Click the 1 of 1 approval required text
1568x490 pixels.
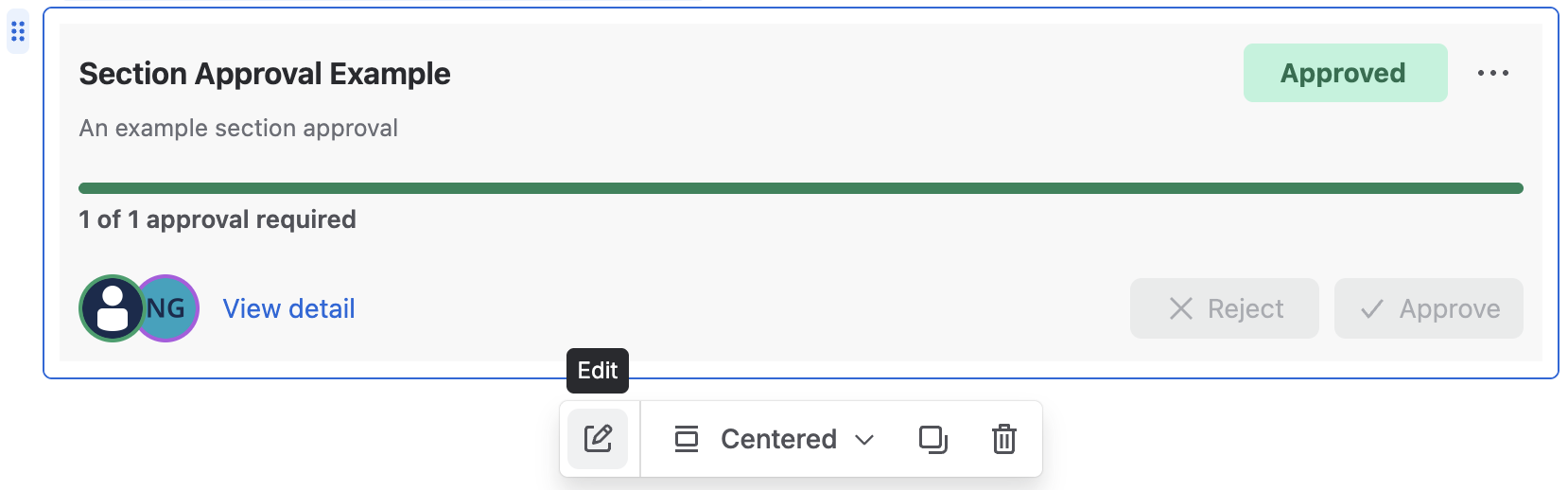(x=218, y=219)
